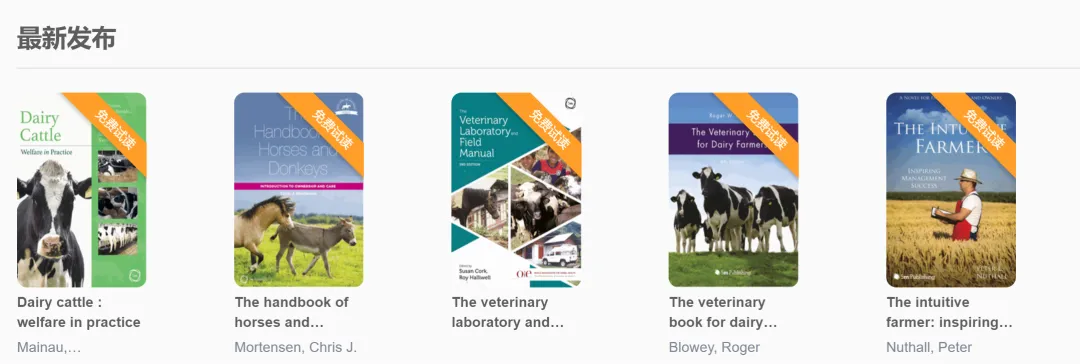Click the 免费试读 ribbon on Dairy Cattle

click(114, 129)
